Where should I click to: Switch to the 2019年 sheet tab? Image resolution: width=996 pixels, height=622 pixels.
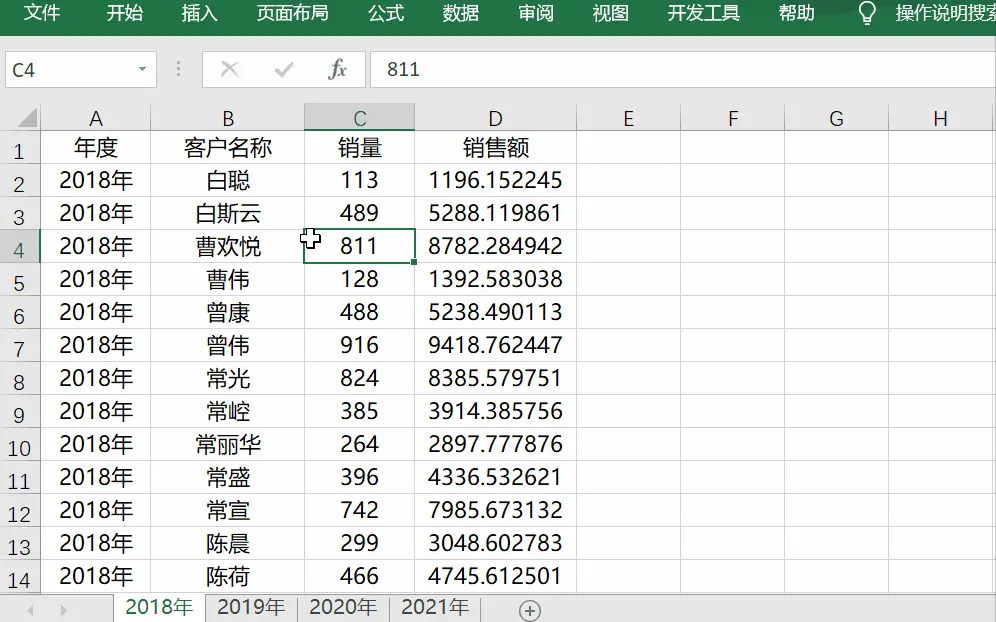[x=251, y=607]
